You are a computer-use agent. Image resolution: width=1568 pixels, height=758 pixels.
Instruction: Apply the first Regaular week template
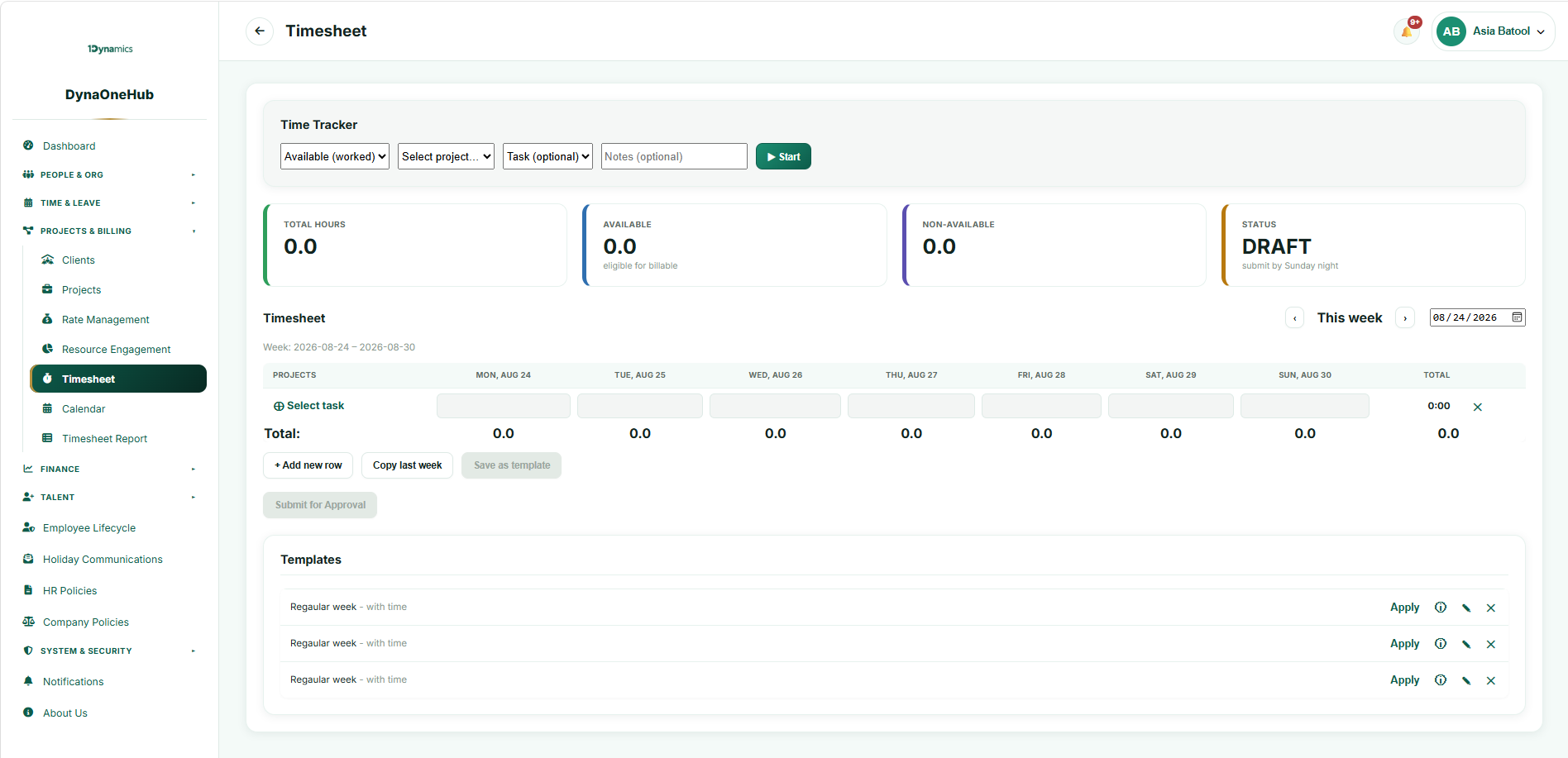(x=1404, y=608)
